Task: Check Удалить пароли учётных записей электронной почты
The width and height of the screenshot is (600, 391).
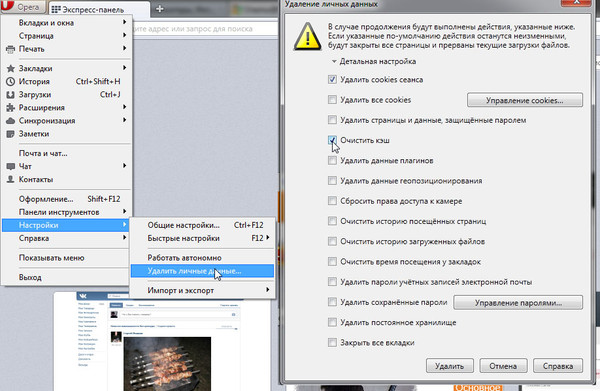Action: tap(332, 282)
